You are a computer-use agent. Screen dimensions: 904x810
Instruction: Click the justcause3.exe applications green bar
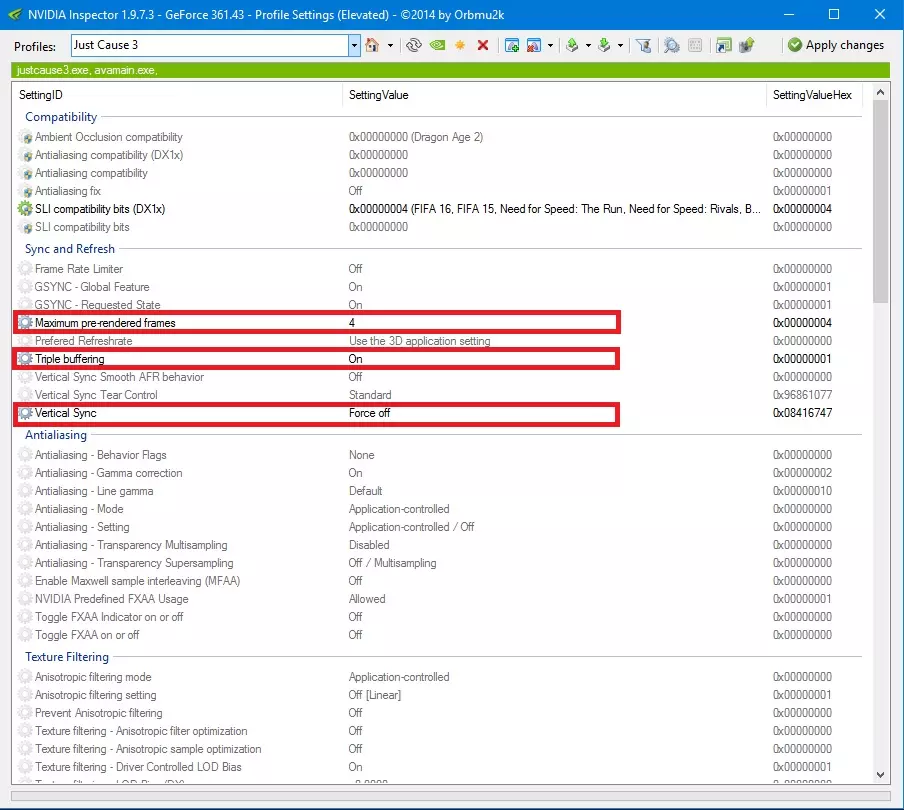tap(450, 70)
